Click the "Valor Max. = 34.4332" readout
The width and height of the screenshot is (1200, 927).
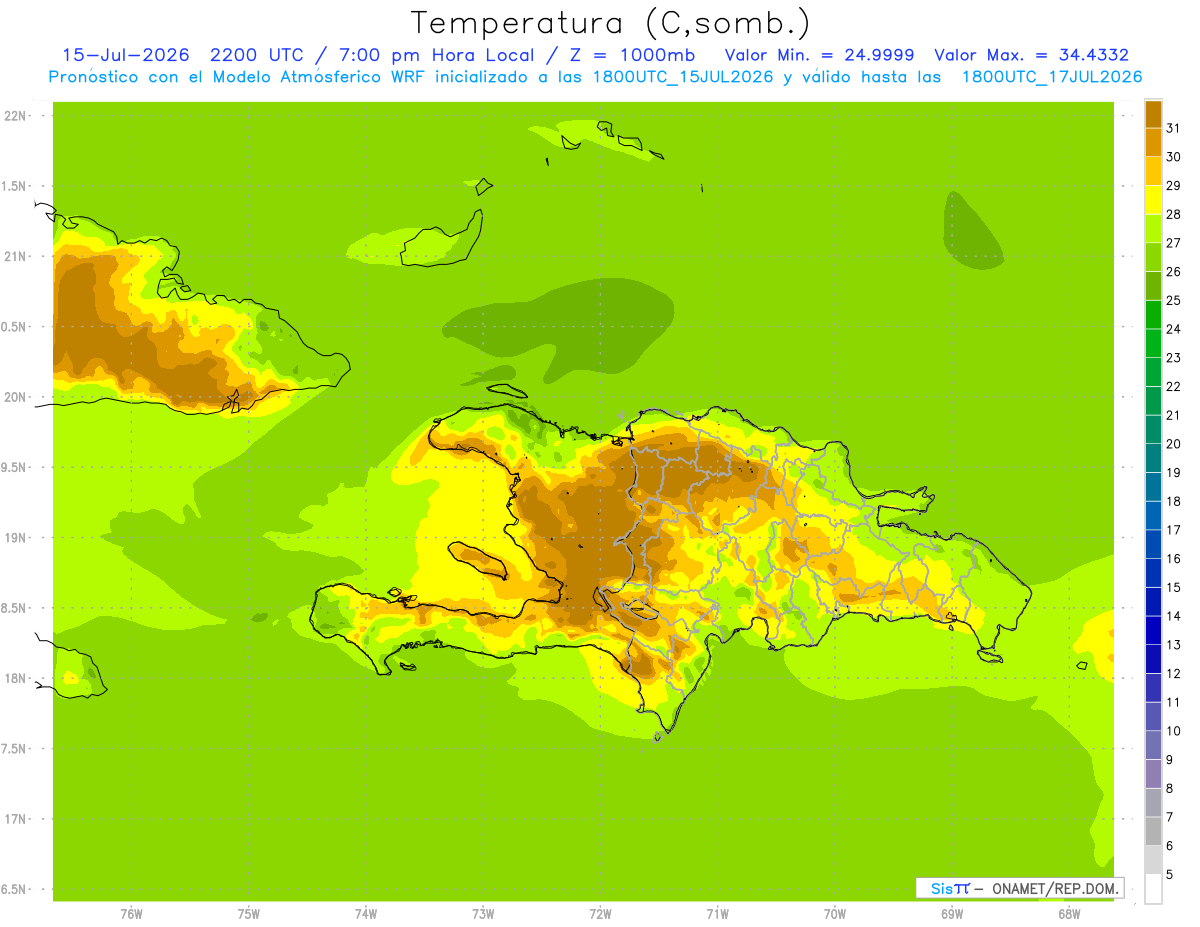[x=1032, y=55]
